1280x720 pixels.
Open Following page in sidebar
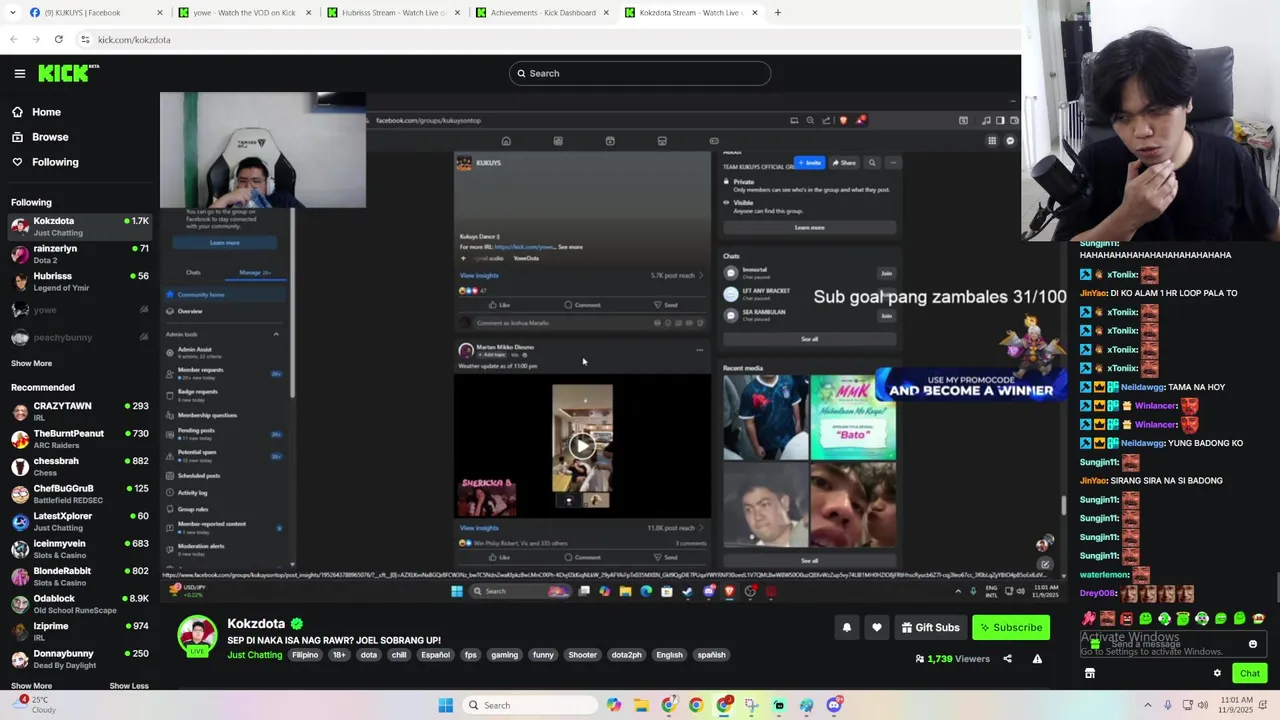coord(46,162)
